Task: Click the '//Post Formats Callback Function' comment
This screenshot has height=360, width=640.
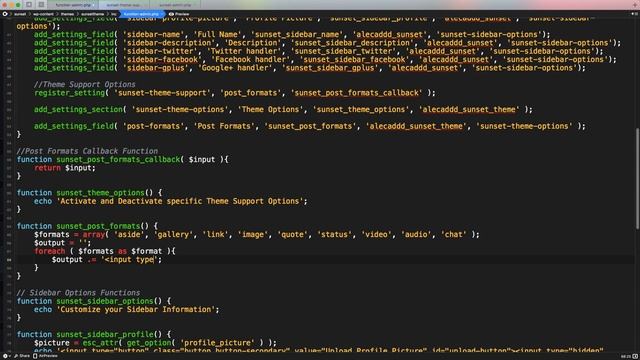Action: [87, 151]
